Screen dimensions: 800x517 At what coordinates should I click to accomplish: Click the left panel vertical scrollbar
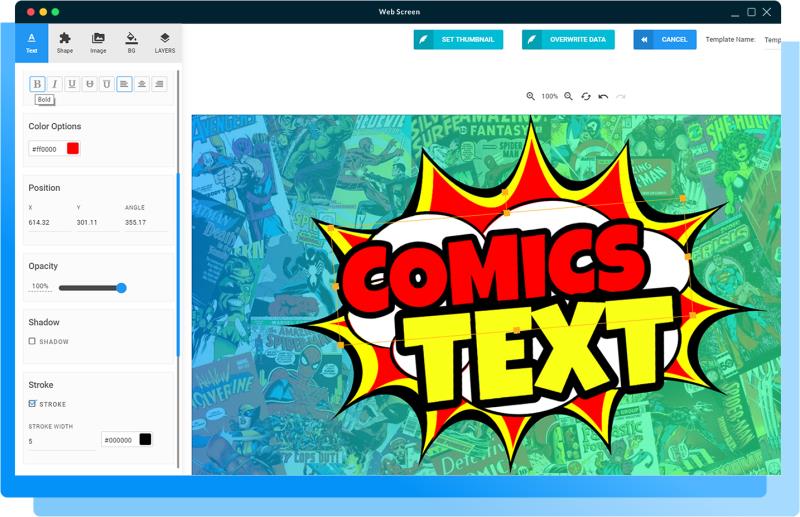[x=178, y=265]
